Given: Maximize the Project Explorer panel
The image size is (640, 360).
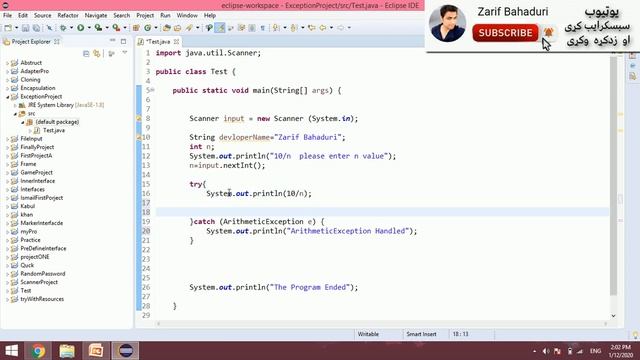Looking at the screenshot, I should (x=123, y=41).
